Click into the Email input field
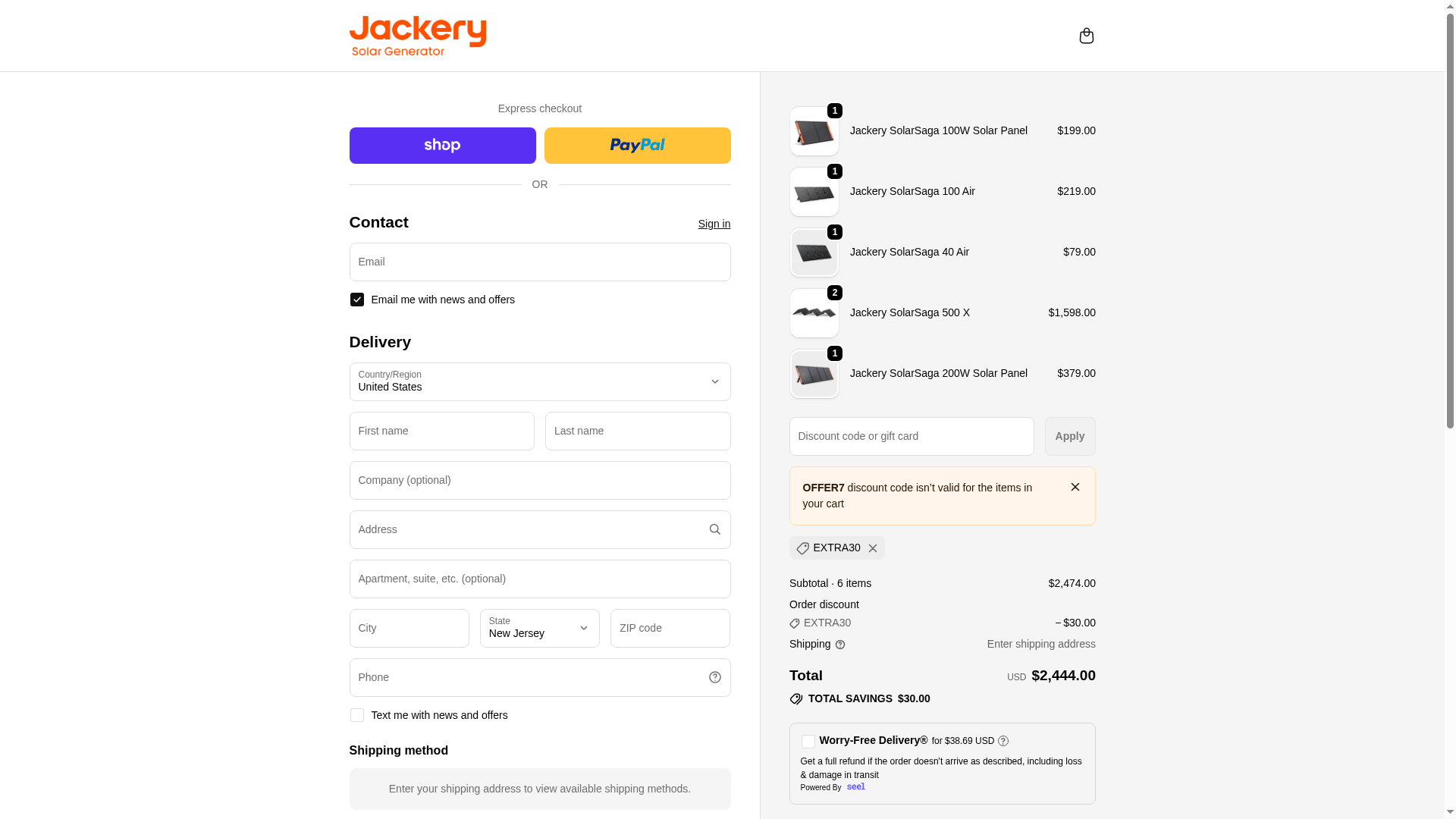Image resolution: width=1456 pixels, height=819 pixels. pyautogui.click(x=540, y=262)
